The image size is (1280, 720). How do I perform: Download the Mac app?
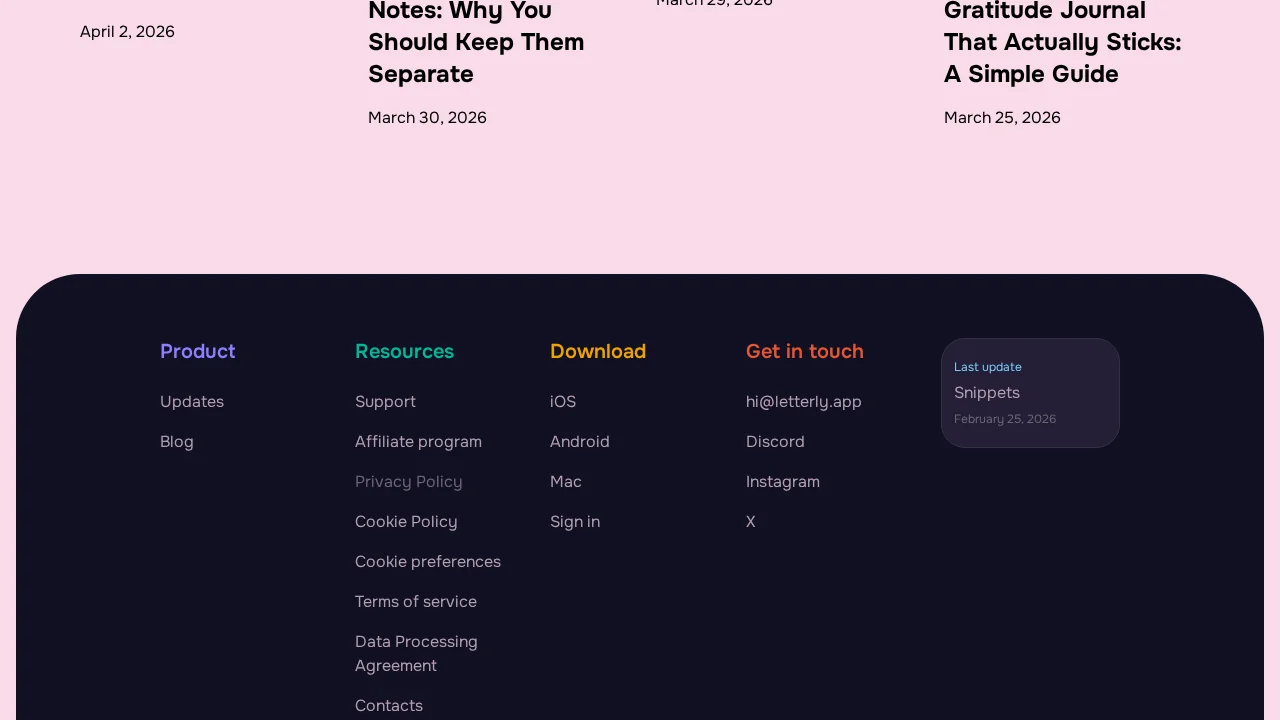[x=566, y=481]
